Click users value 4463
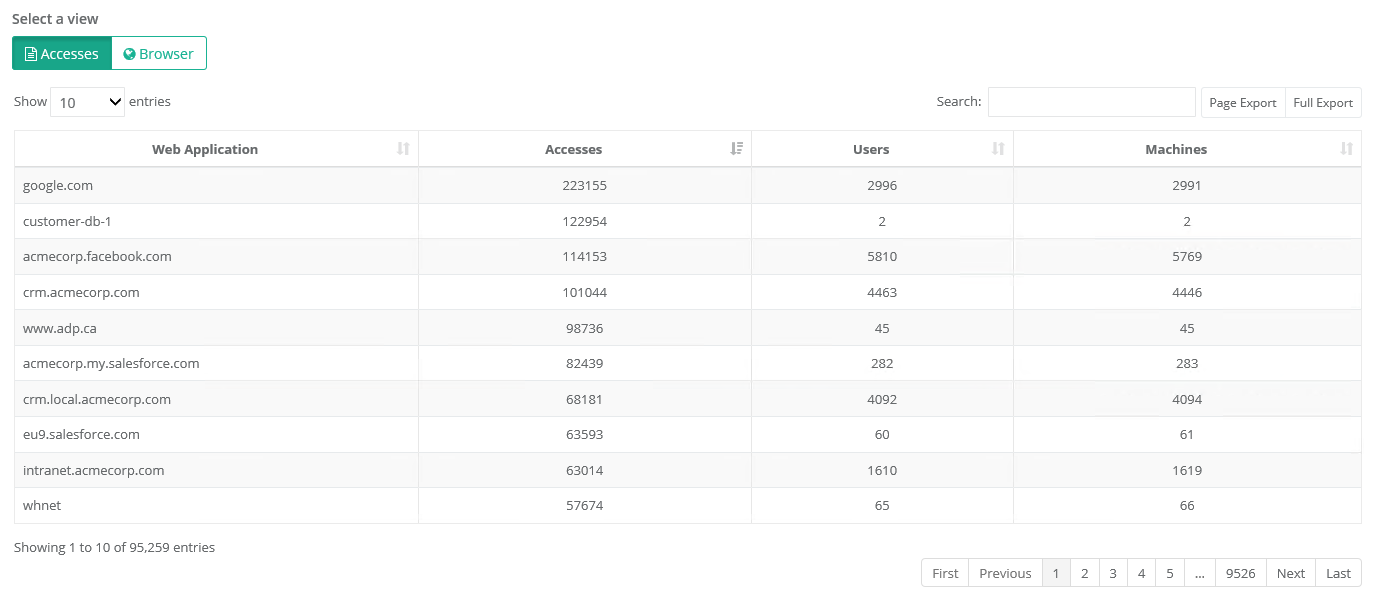1378x601 pixels. pos(882,292)
